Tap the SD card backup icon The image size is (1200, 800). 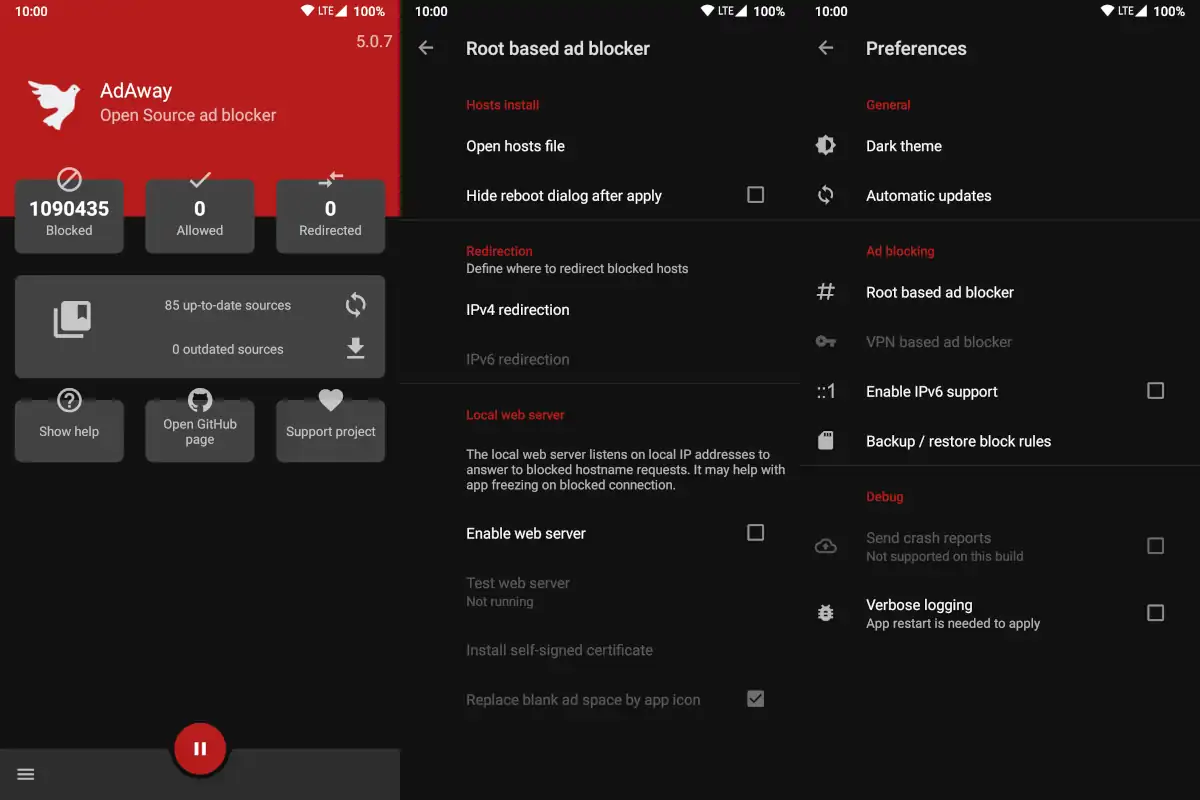coord(826,440)
